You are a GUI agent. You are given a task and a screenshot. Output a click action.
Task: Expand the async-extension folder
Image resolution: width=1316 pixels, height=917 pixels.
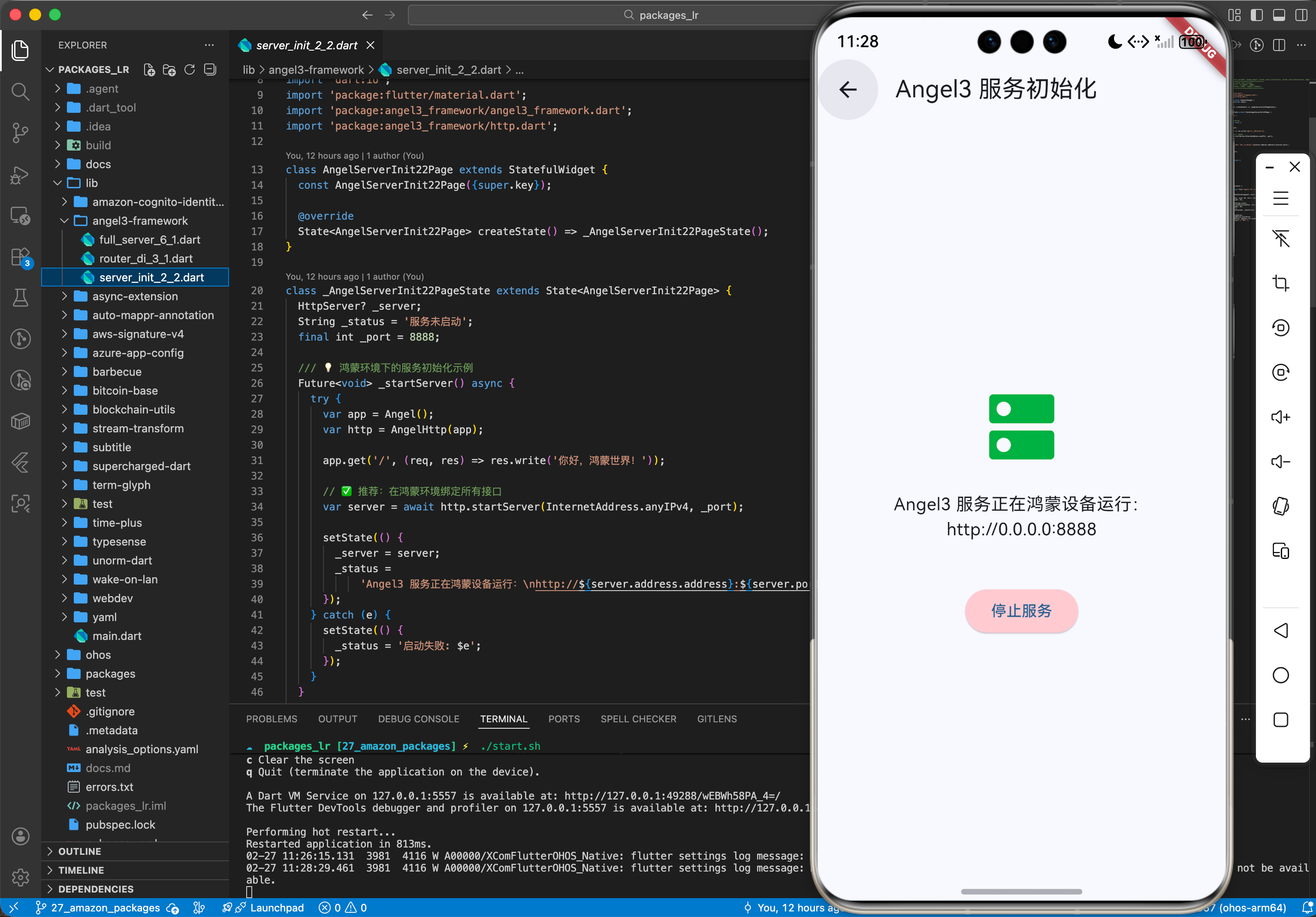click(x=135, y=296)
